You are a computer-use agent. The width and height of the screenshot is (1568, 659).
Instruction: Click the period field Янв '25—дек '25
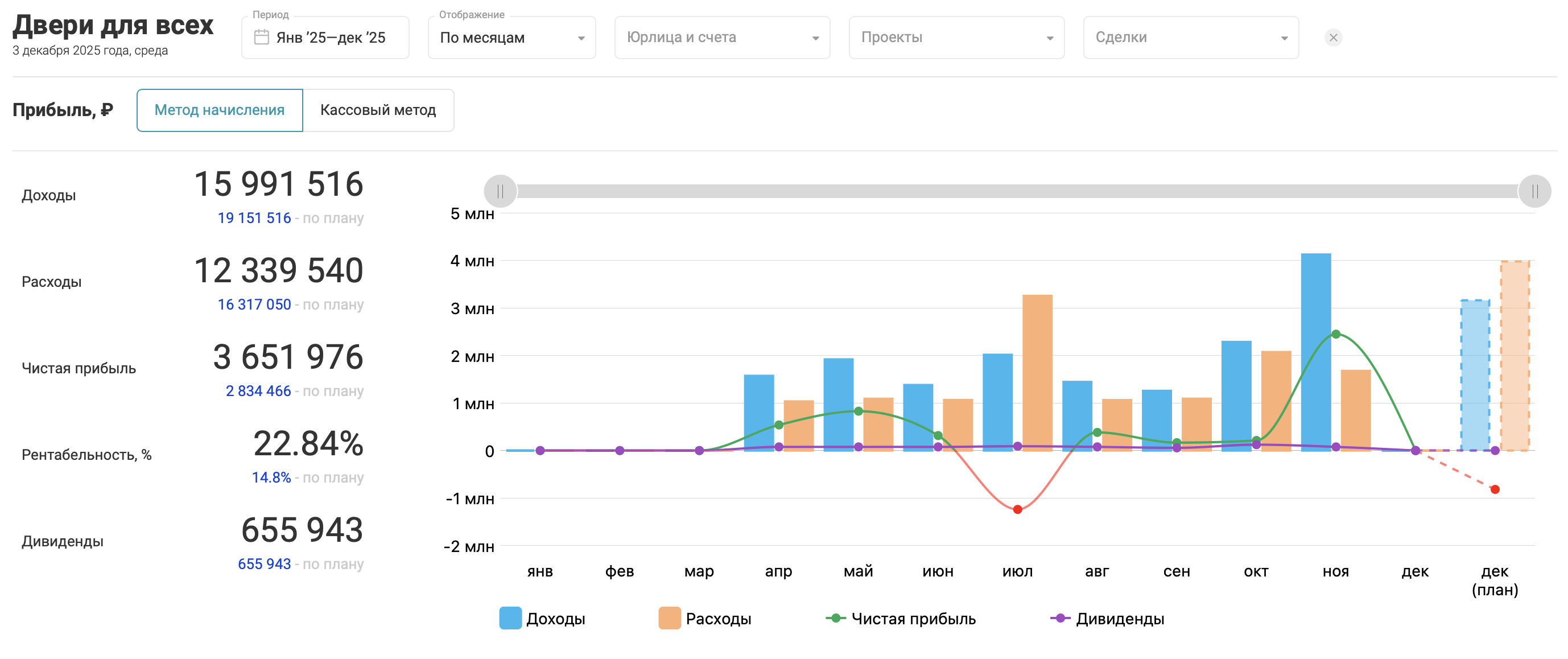pyautogui.click(x=331, y=38)
